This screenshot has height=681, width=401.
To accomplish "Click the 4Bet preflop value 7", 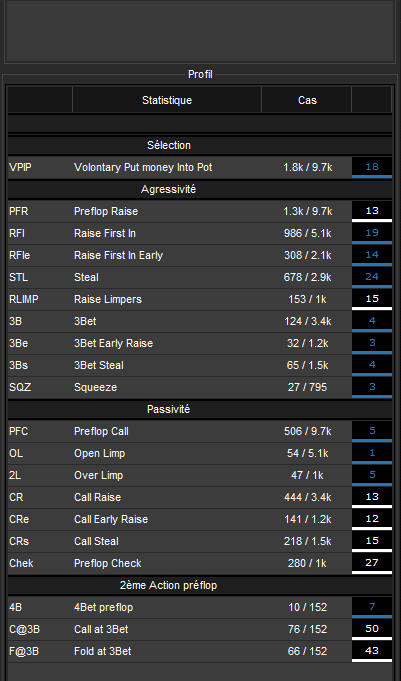I will (372, 607).
